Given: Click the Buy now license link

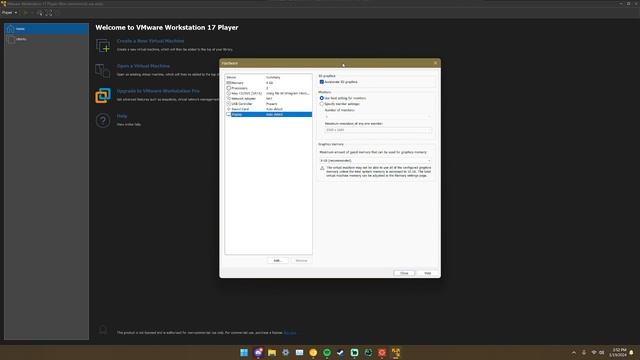Looking at the screenshot, I should (x=290, y=333).
